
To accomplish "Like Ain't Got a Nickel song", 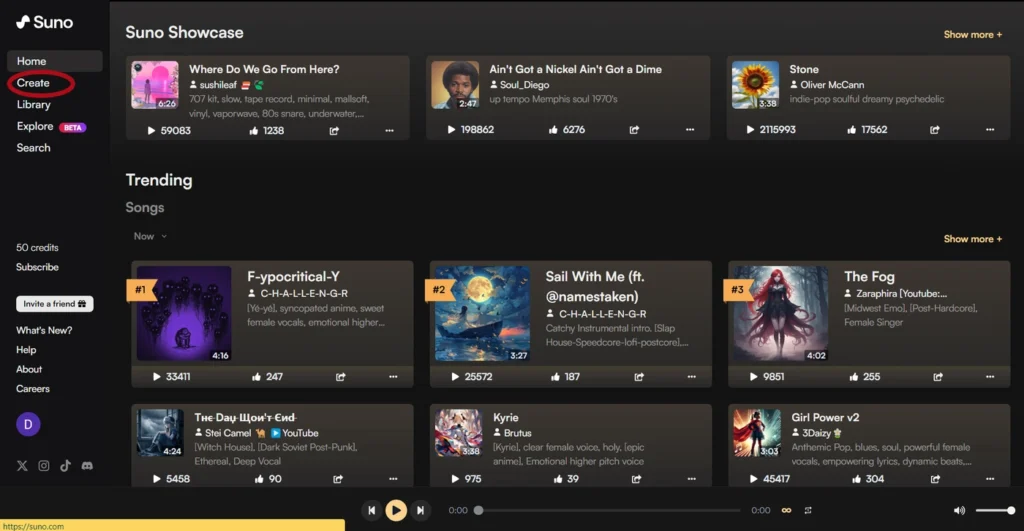I will (x=554, y=130).
